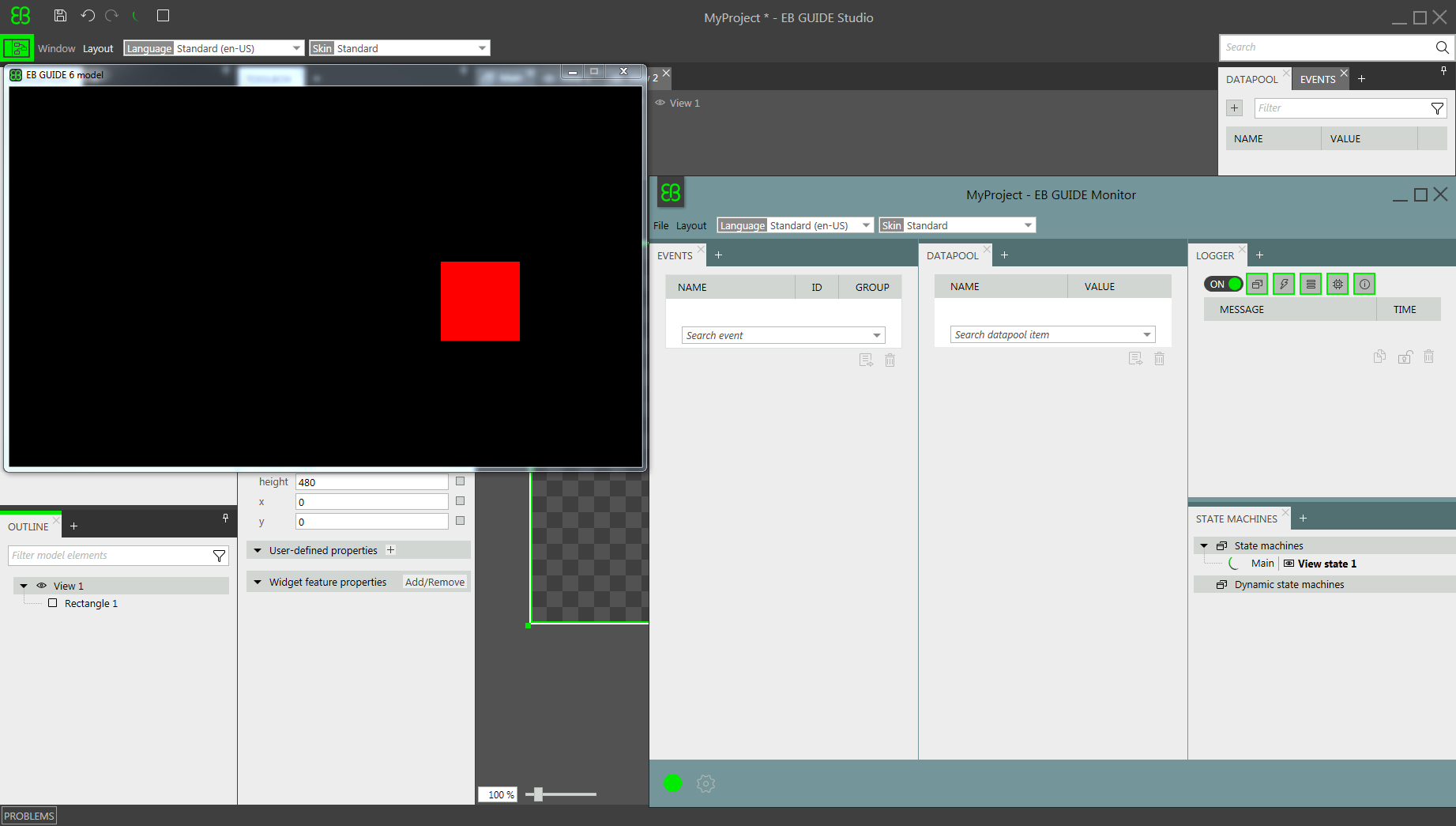Delete item with trash icon in Monitor DATAPOOL
The height and width of the screenshot is (826, 1456).
[x=1159, y=358]
